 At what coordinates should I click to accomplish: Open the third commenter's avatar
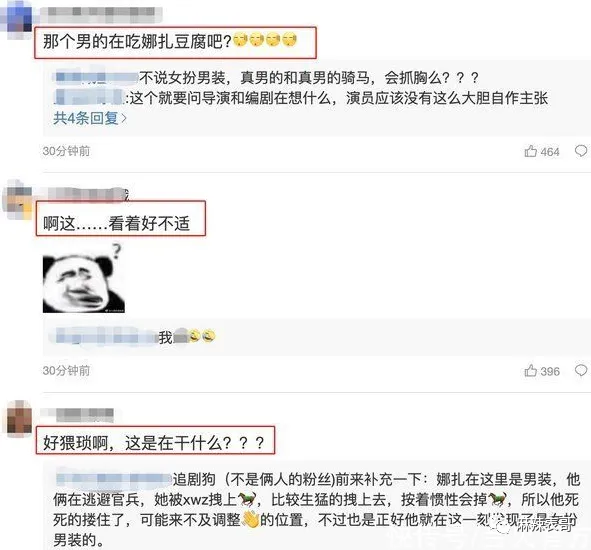pos(19,420)
